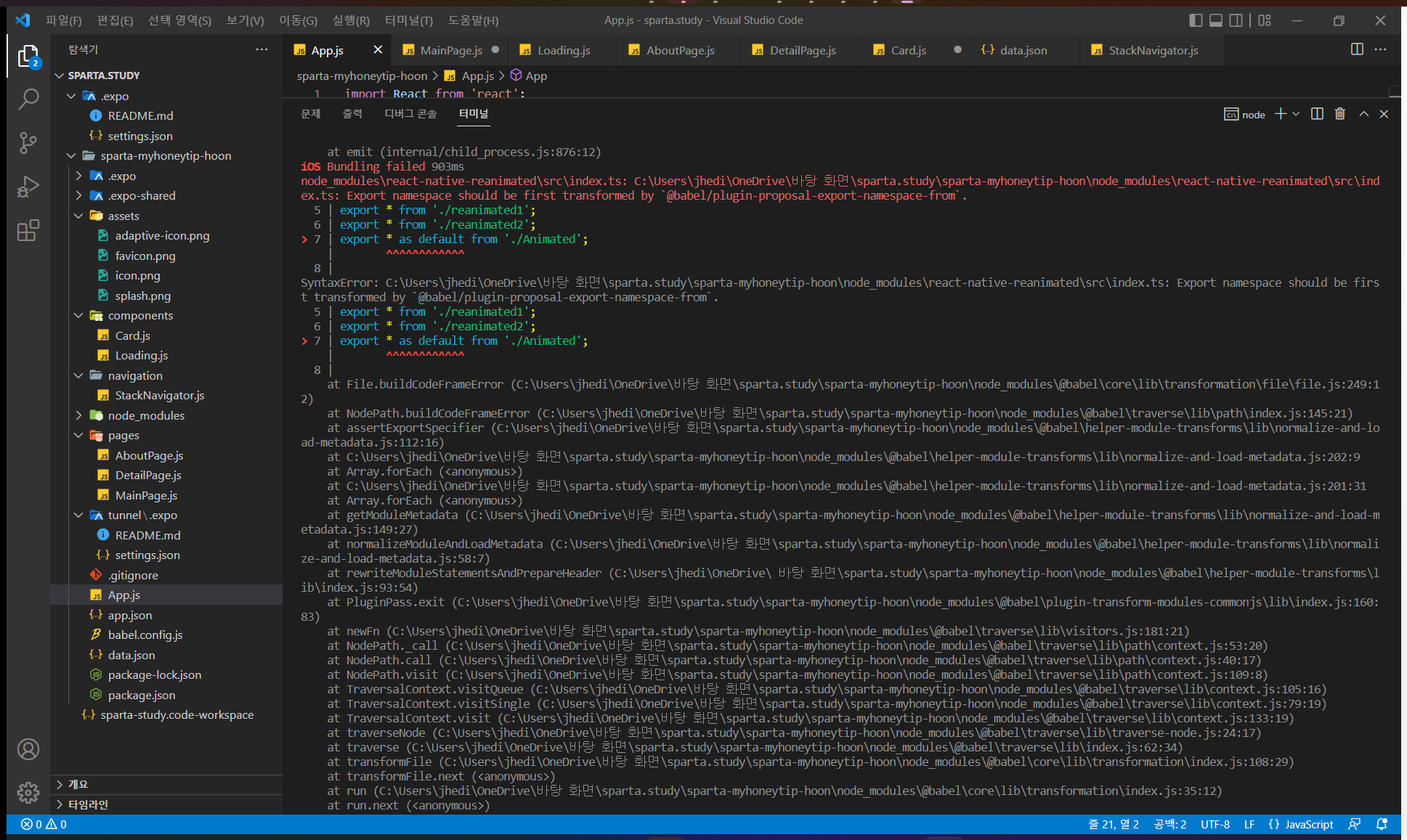
Task: Open the Source Control view
Action: (x=28, y=143)
